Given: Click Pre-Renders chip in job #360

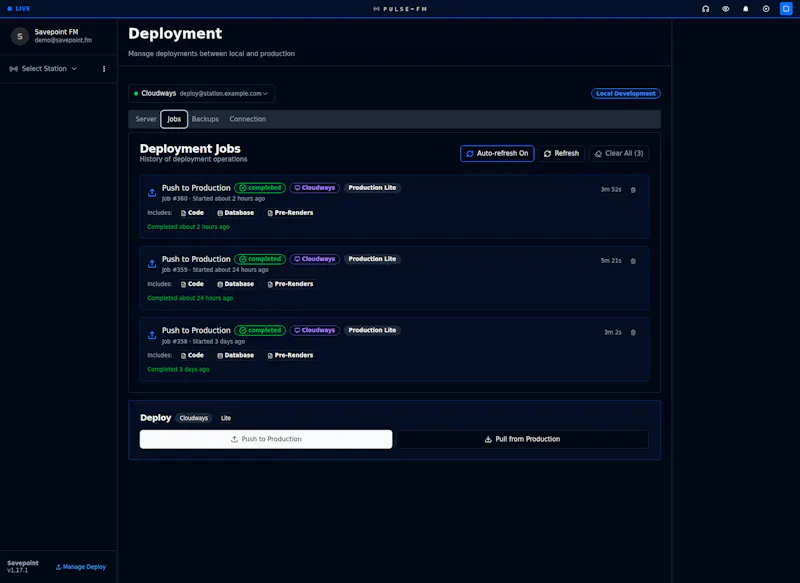Looking at the screenshot, I should pos(290,213).
